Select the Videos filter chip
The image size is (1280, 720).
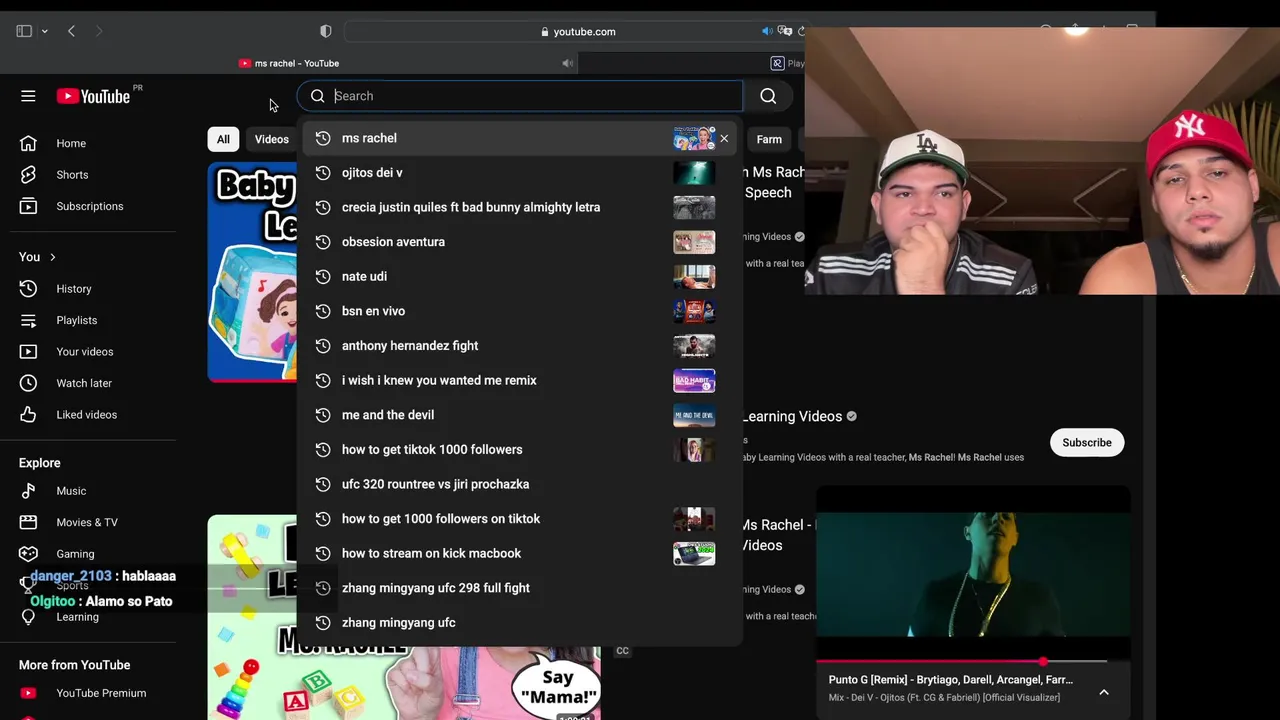pos(271,139)
